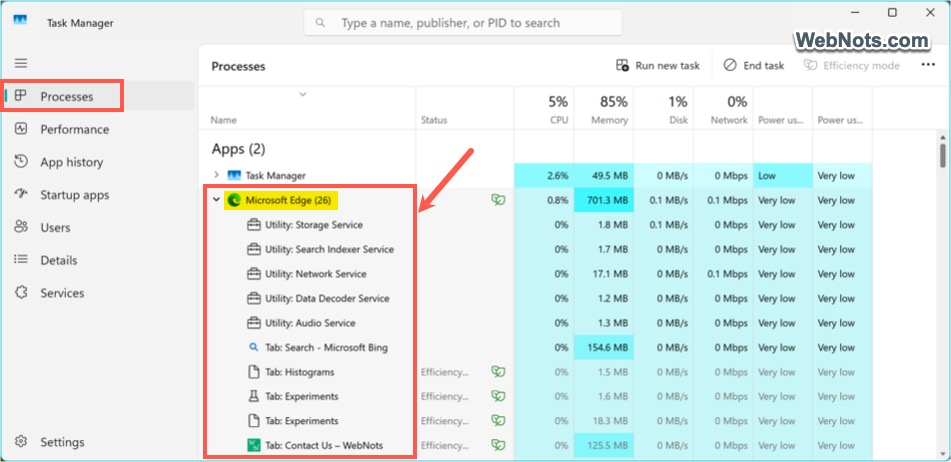Go to the Users page
This screenshot has width=951, height=462.
tap(98, 227)
